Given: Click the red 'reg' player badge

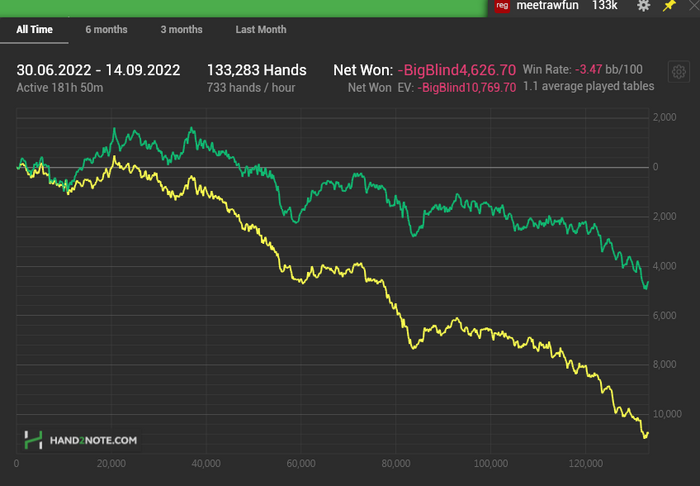Looking at the screenshot, I should [502, 6].
